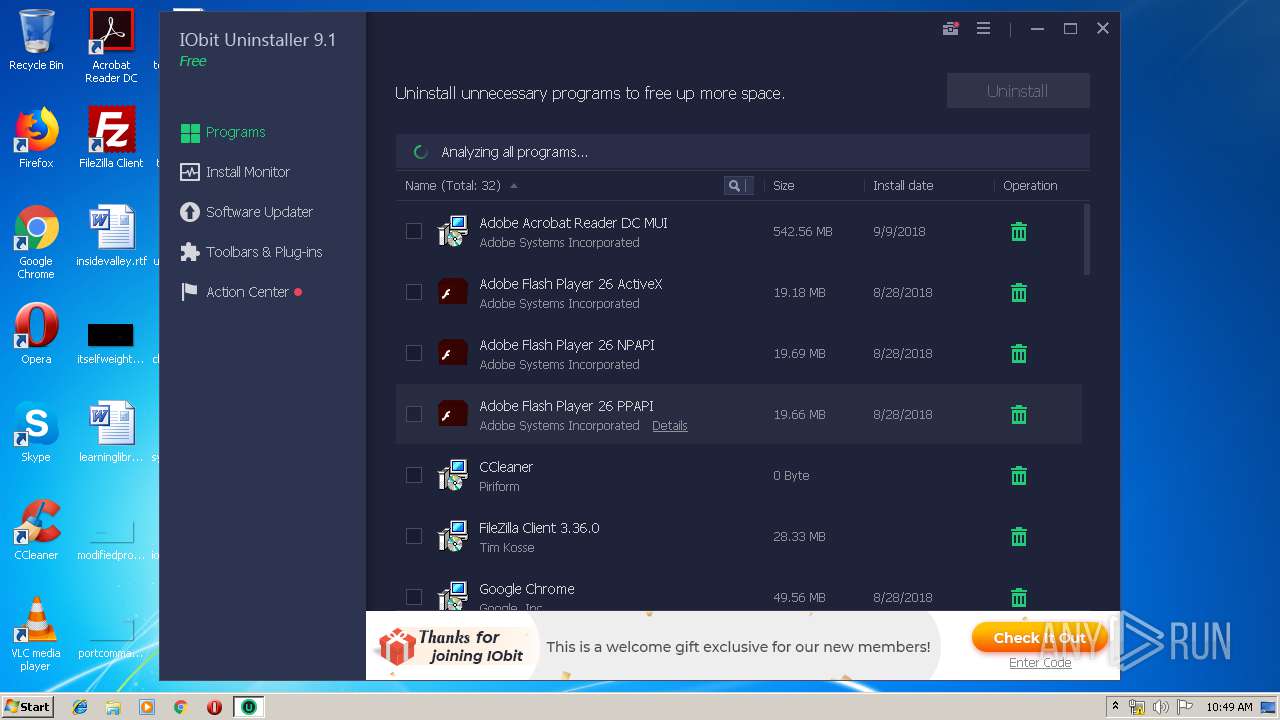This screenshot has width=1280, height=720.
Task: Open the hamburger options menu
Action: pyautogui.click(x=983, y=29)
